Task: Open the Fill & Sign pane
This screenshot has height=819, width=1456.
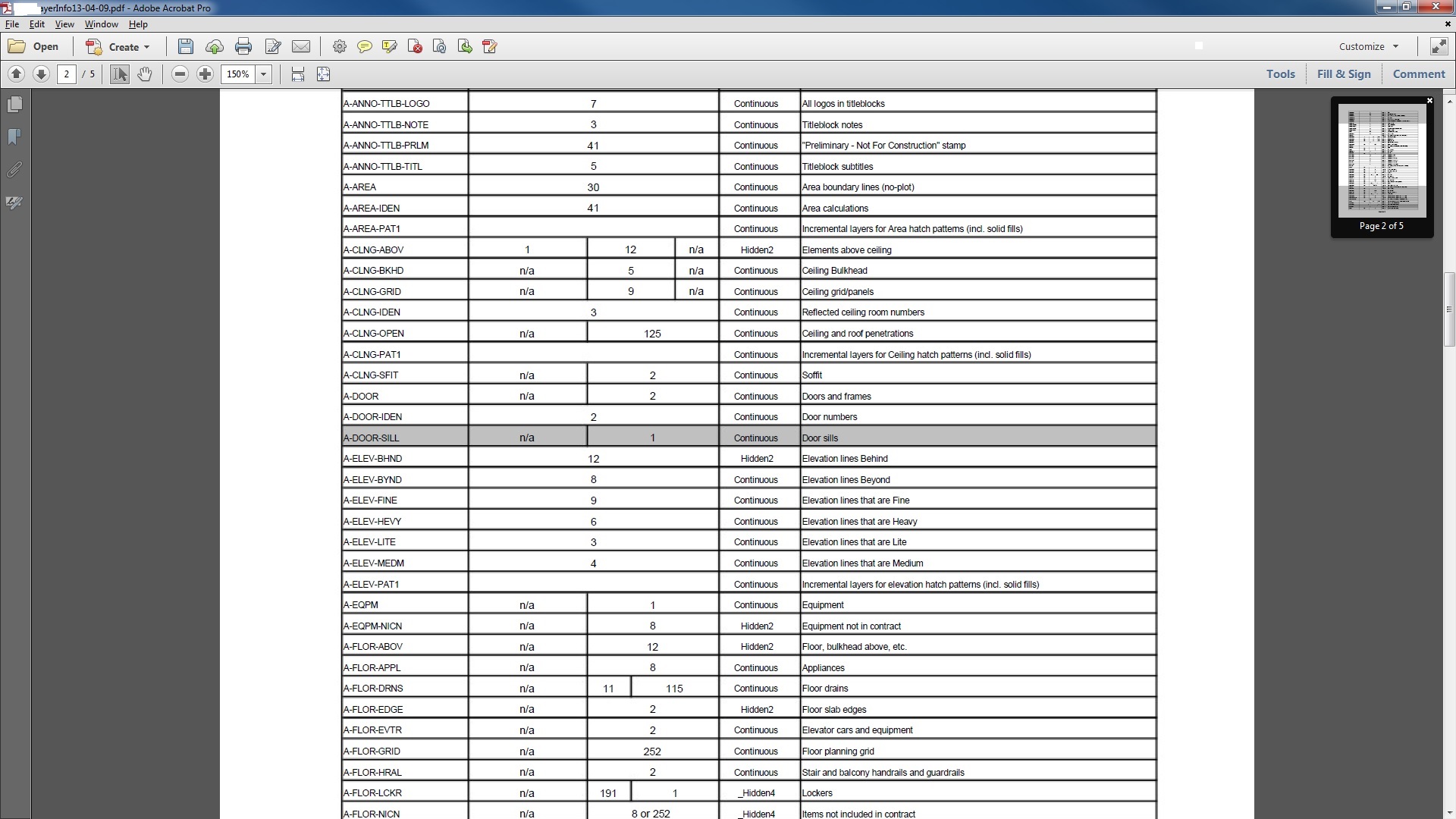Action: [1343, 74]
